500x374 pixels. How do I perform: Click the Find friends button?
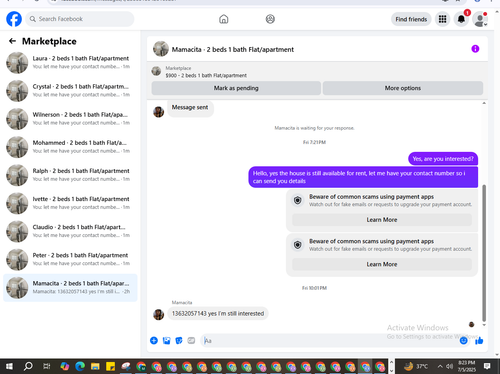pyautogui.click(x=411, y=19)
